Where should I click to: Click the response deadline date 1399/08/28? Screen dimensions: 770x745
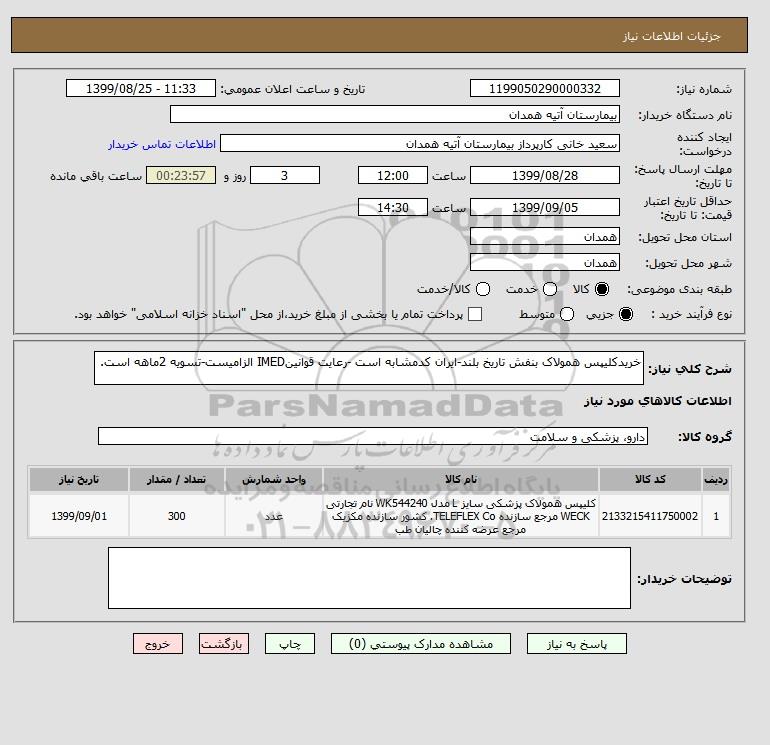[545, 175]
